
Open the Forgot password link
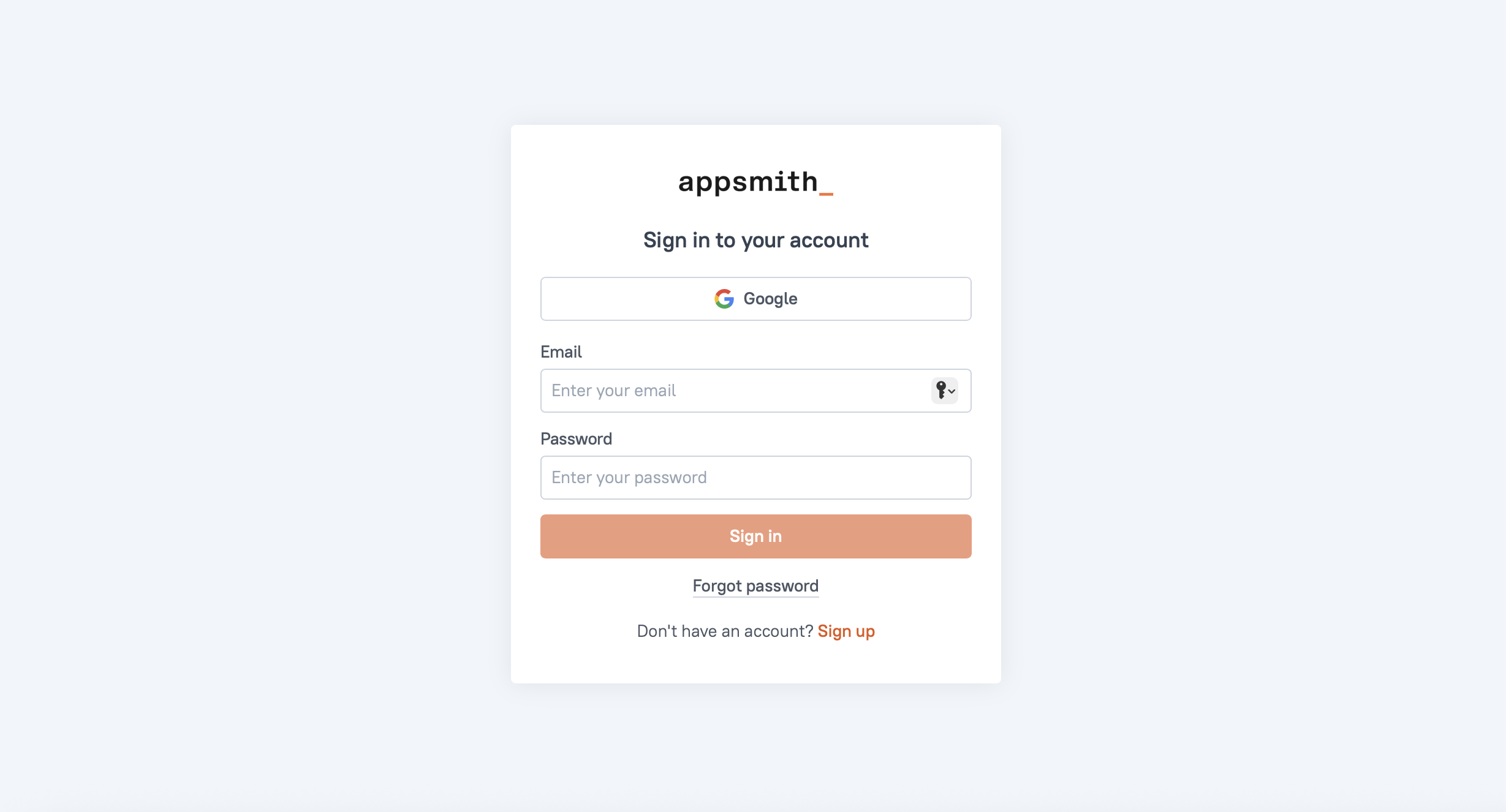coord(755,586)
